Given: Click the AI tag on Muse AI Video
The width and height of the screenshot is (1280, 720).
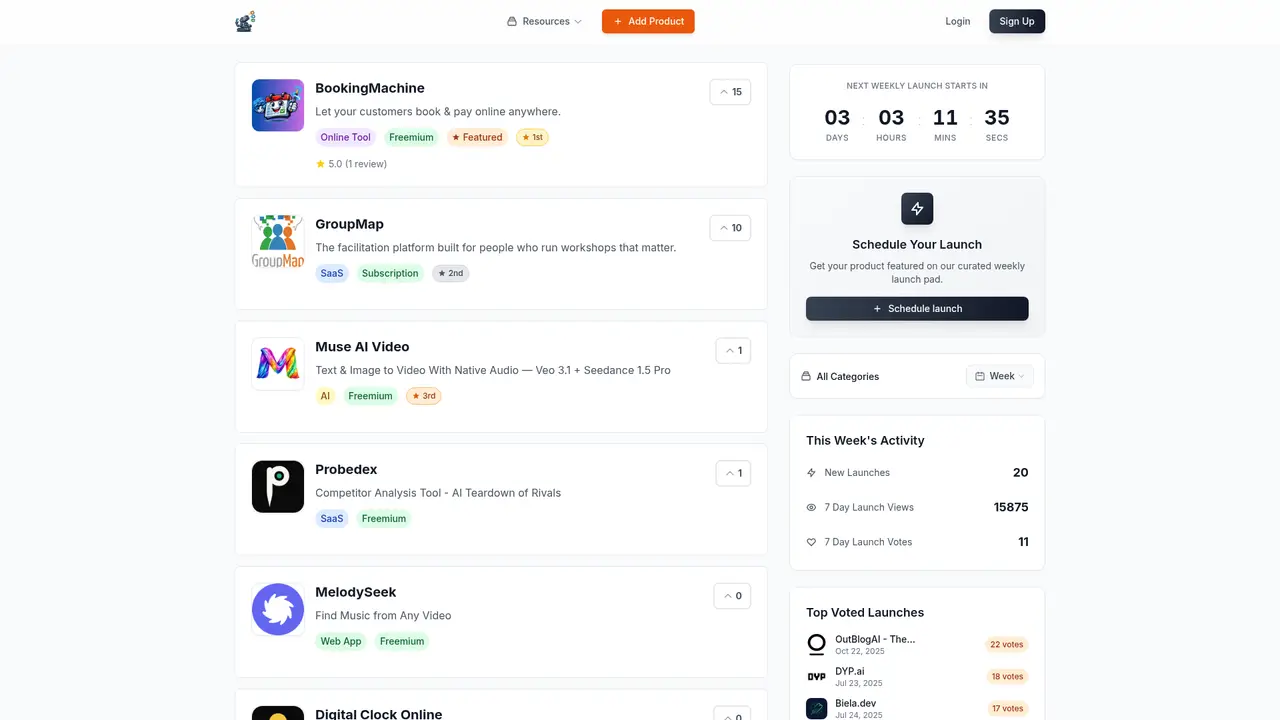Looking at the screenshot, I should 325,396.
